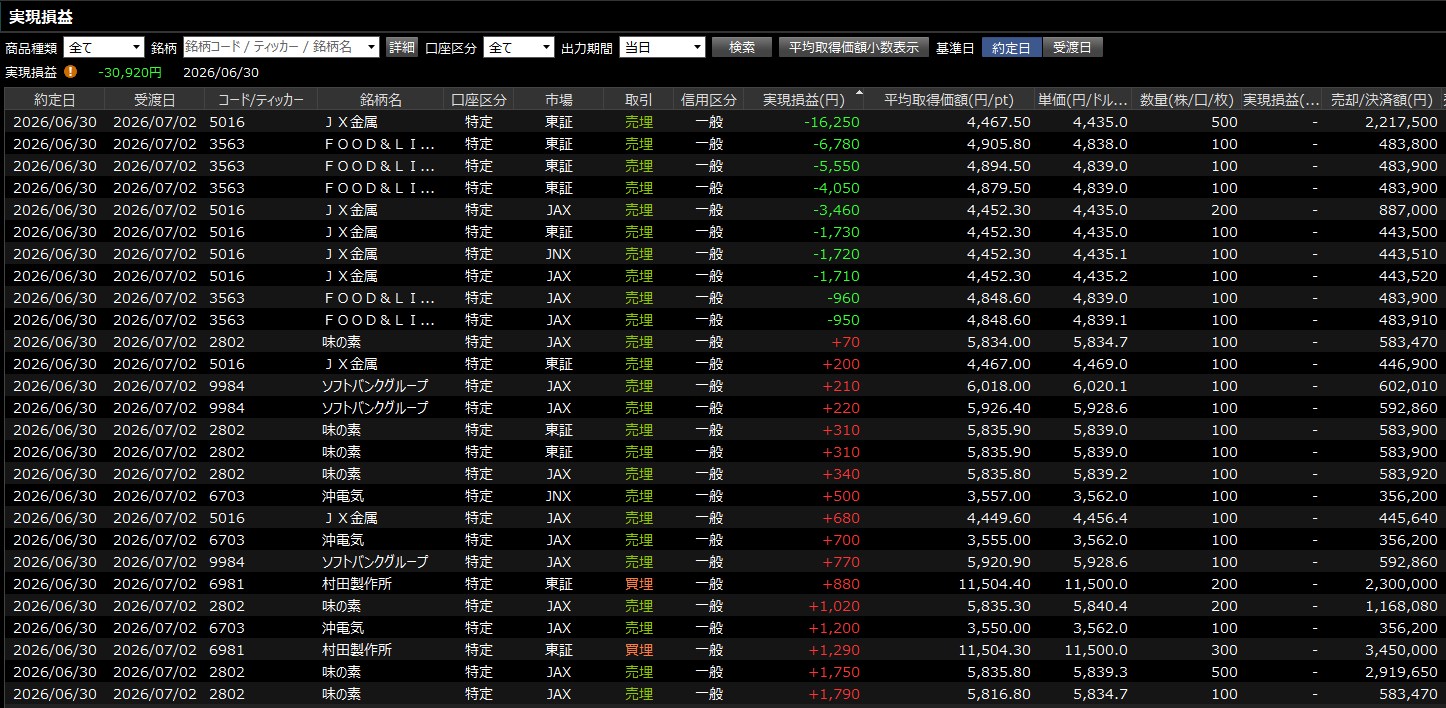This screenshot has width=1446, height=708.
Task: Click the 売却/決済額(円) column header
Action: (1382, 99)
